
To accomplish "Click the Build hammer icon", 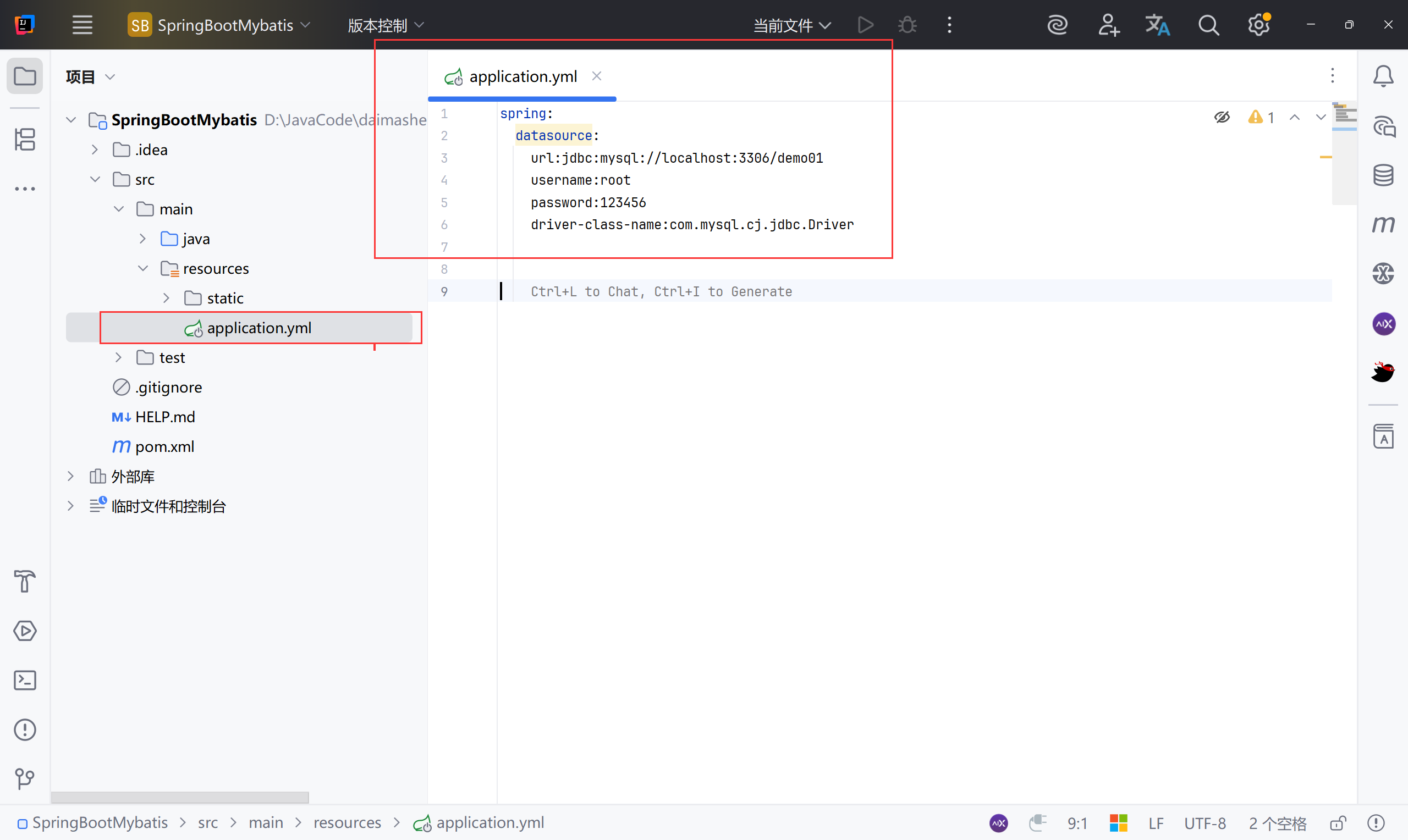I will point(25,581).
